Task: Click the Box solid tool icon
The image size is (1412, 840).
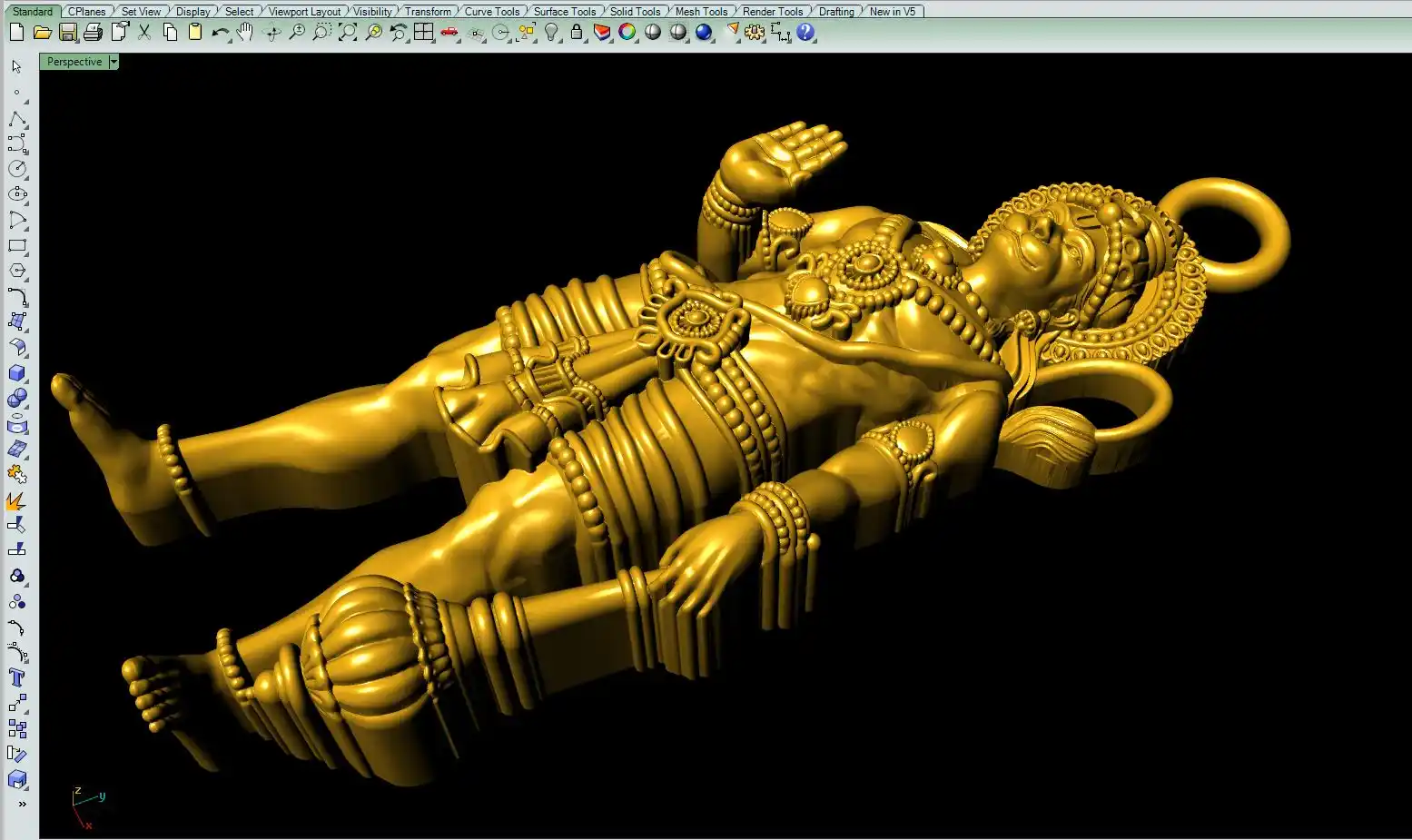Action: [x=17, y=373]
